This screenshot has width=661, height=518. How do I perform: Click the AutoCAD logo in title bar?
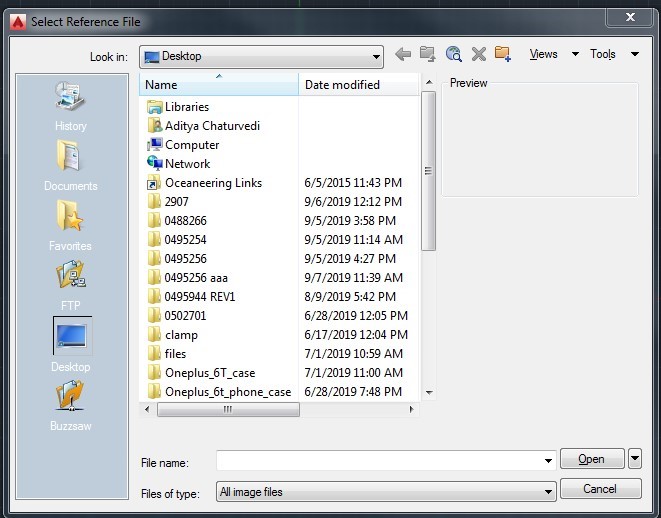[x=18, y=22]
